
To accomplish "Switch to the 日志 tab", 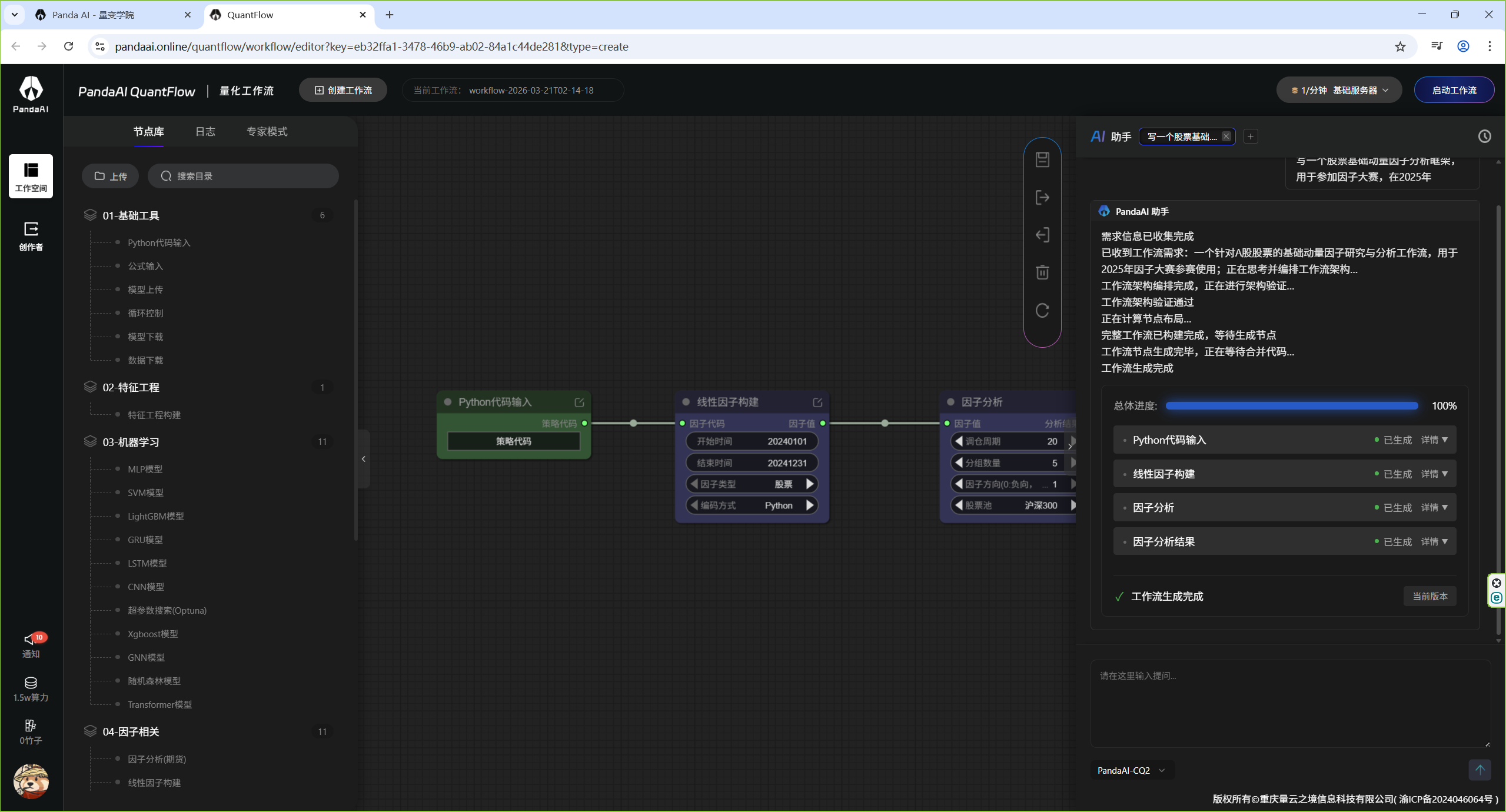I will pyautogui.click(x=205, y=131).
